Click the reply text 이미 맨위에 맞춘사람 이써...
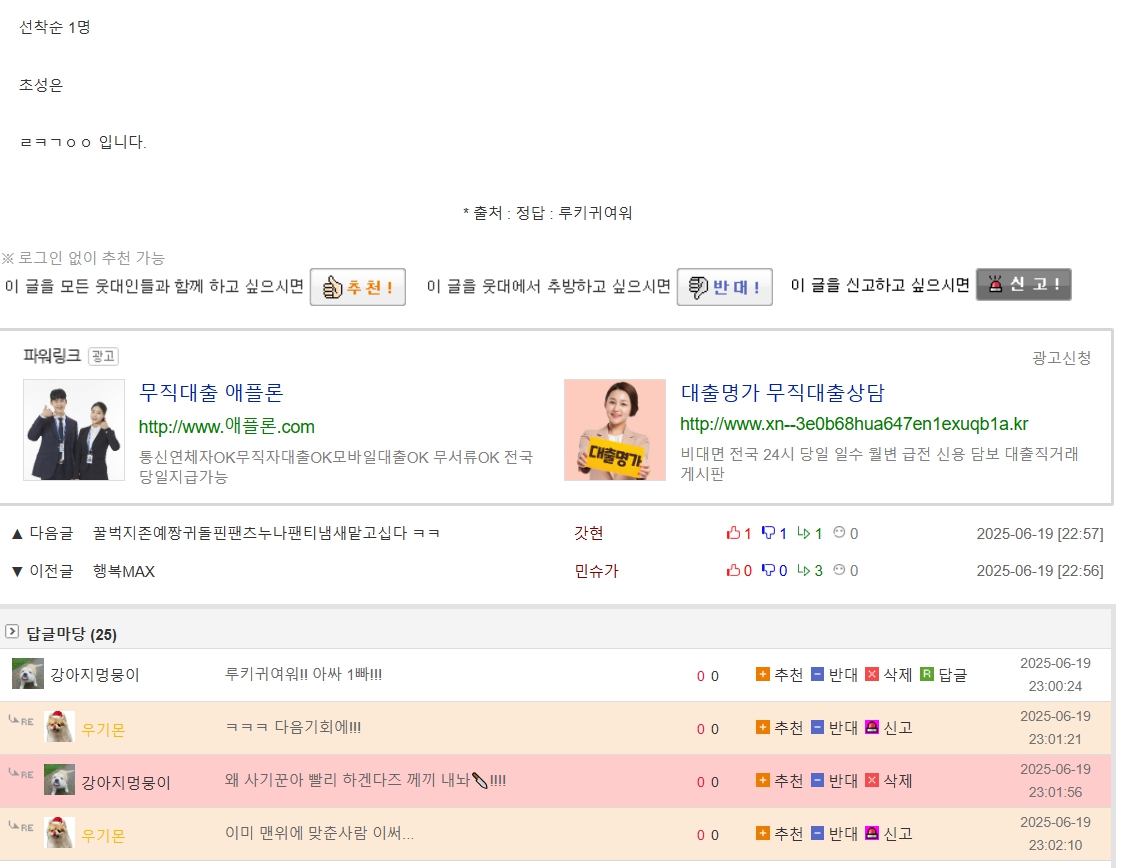The width and height of the screenshot is (1121, 868). 320,833
